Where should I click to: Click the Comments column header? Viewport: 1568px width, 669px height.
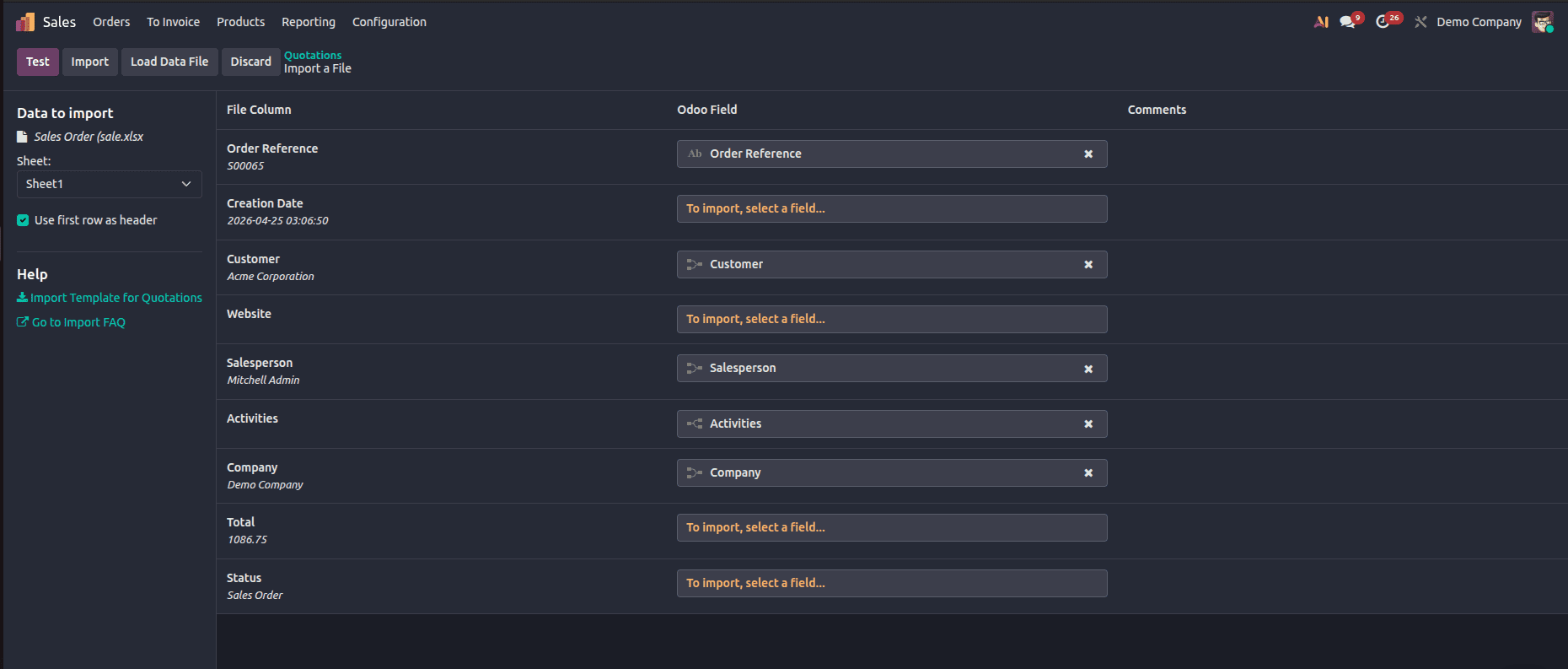point(1157,110)
